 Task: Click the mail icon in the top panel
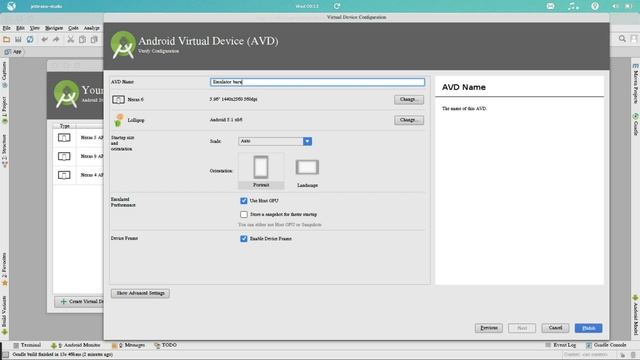[550, 6]
